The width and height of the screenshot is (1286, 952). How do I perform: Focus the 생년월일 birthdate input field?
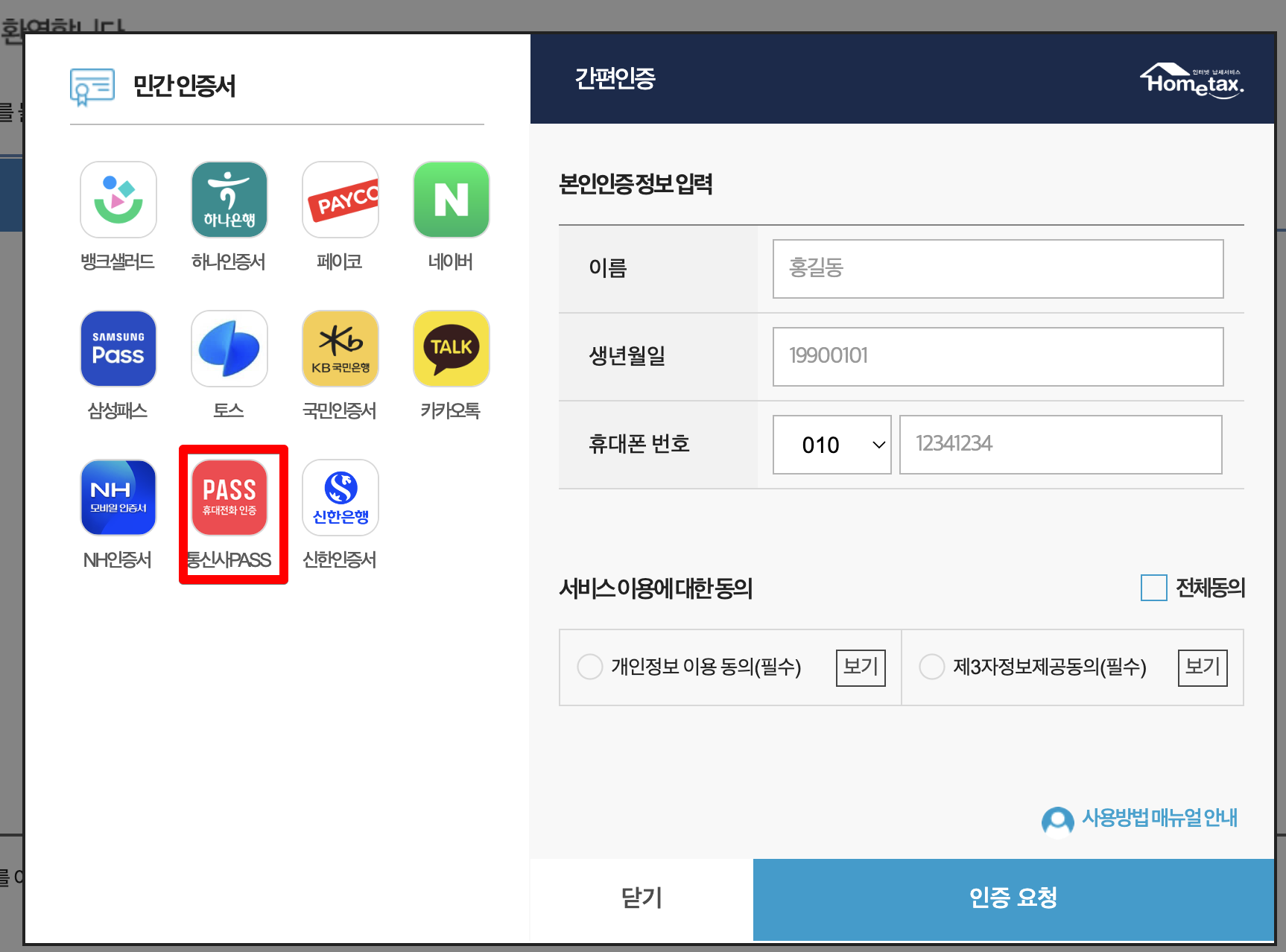pos(998,357)
